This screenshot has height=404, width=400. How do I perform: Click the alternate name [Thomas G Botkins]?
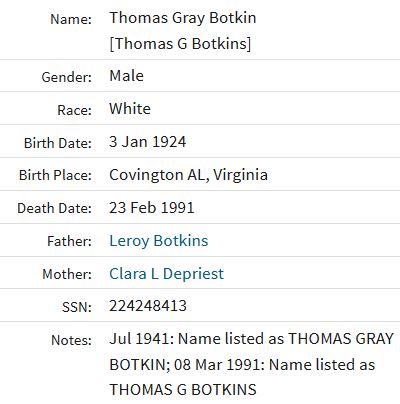[180, 44]
